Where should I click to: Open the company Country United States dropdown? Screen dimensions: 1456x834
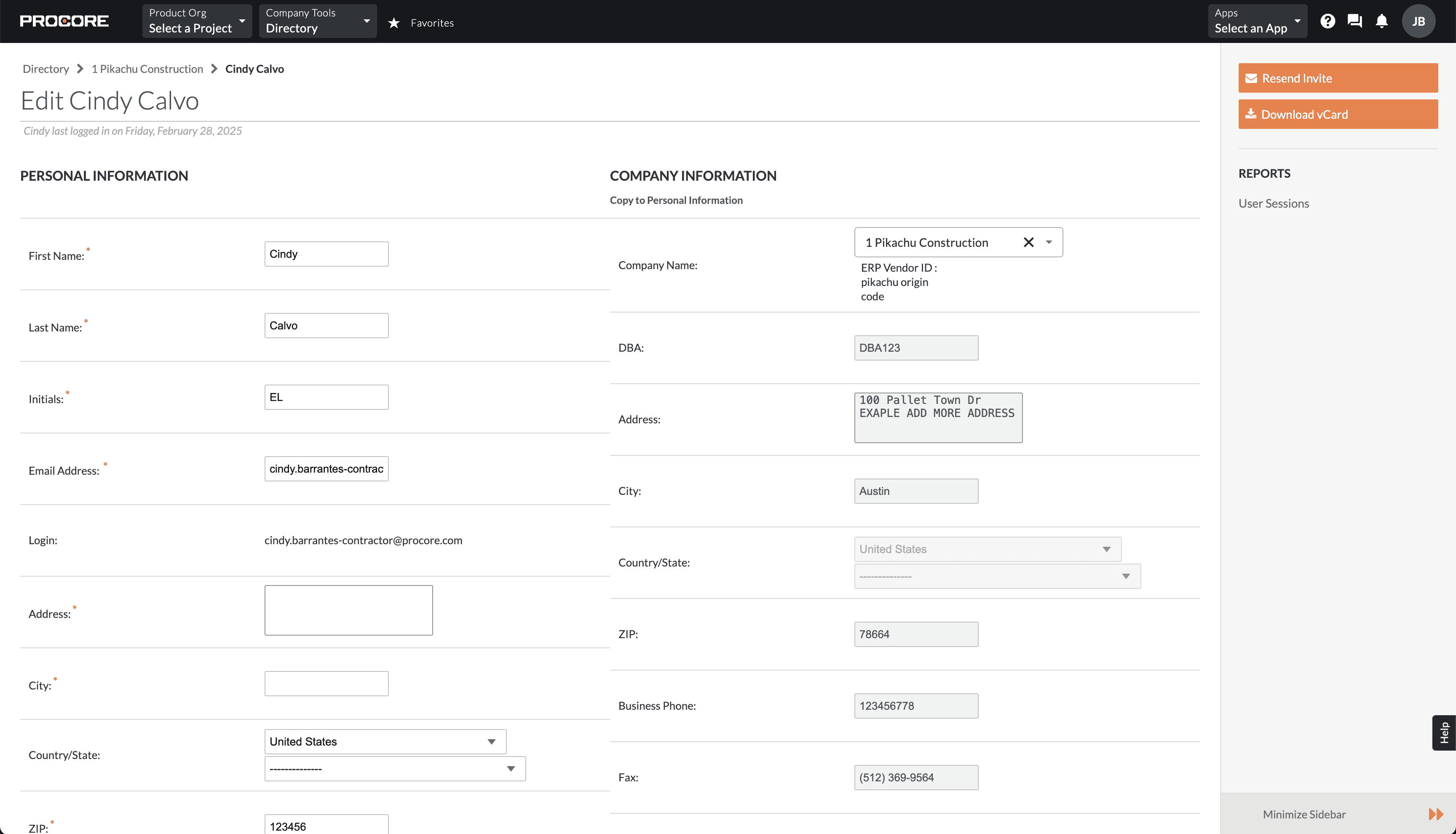click(988, 549)
